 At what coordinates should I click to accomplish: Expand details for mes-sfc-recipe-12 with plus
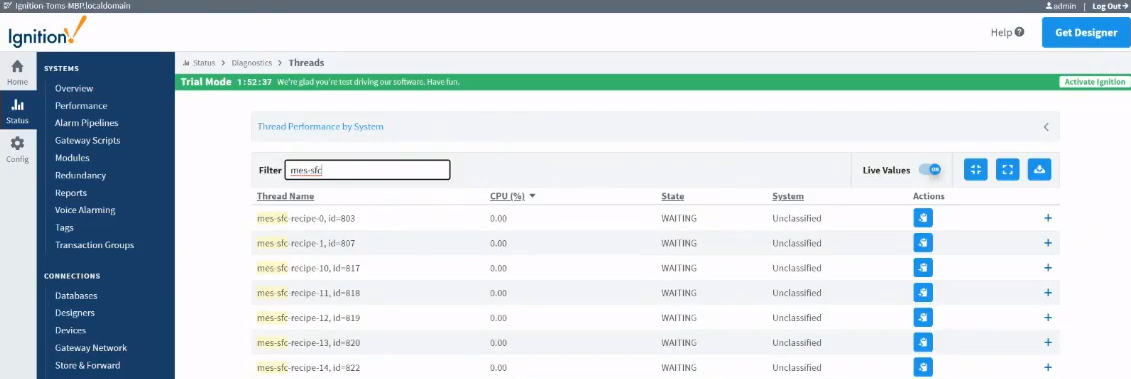coord(1048,318)
